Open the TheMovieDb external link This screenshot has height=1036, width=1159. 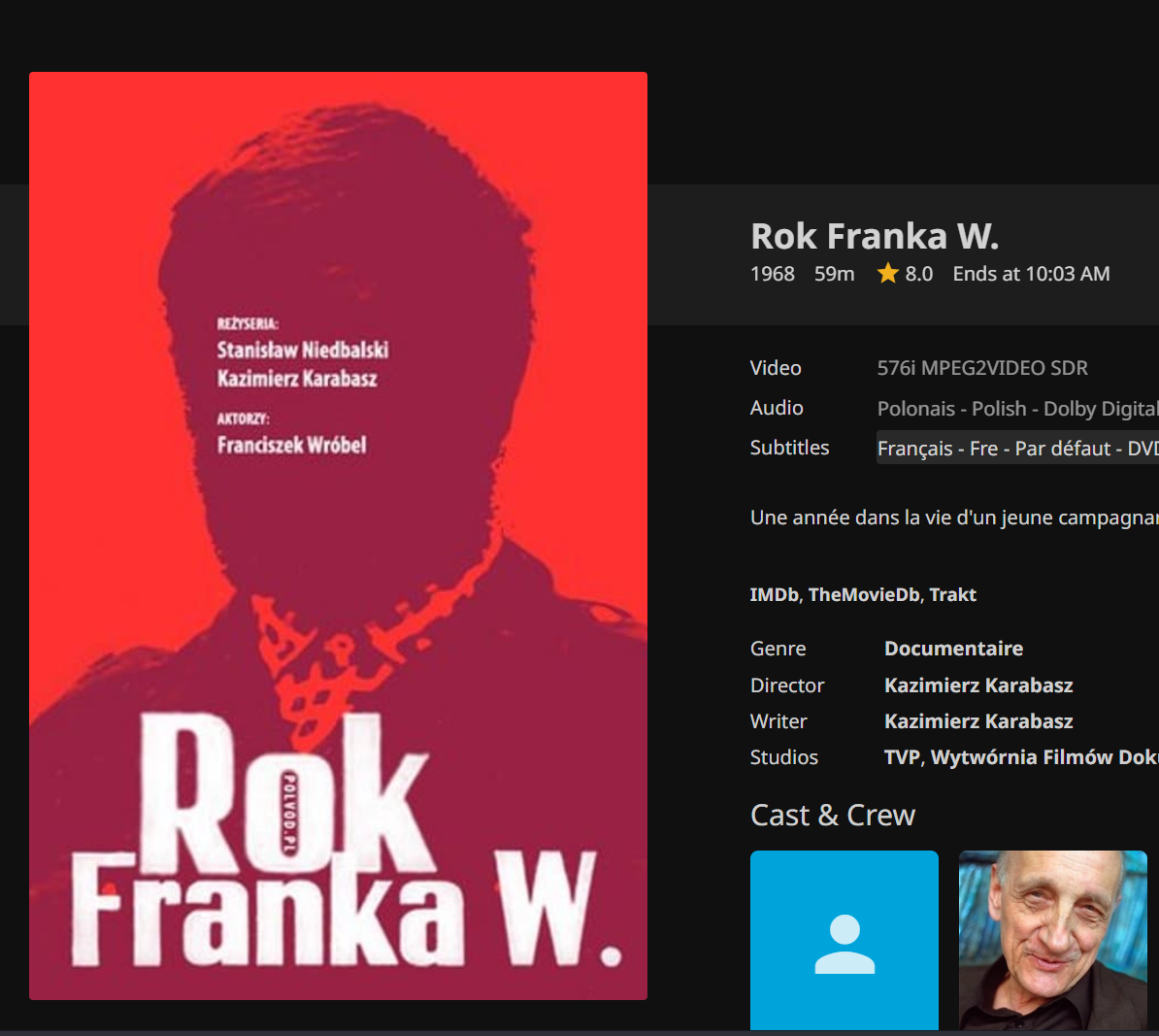click(863, 594)
